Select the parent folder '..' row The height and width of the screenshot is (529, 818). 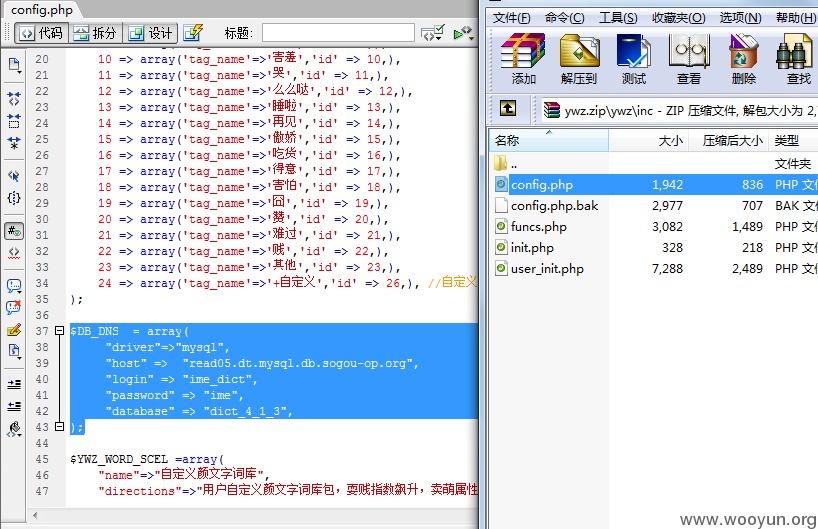point(655,163)
